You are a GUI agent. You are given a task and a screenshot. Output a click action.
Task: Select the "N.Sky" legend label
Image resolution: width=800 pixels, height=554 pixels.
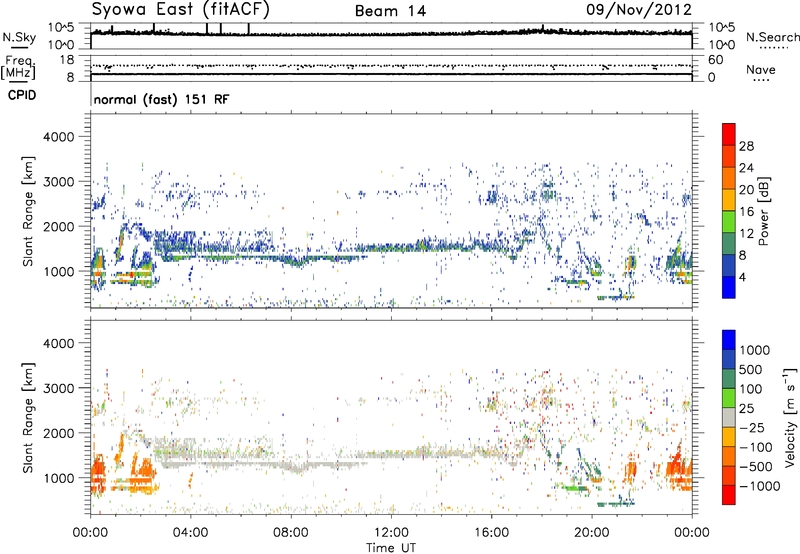coord(19,37)
